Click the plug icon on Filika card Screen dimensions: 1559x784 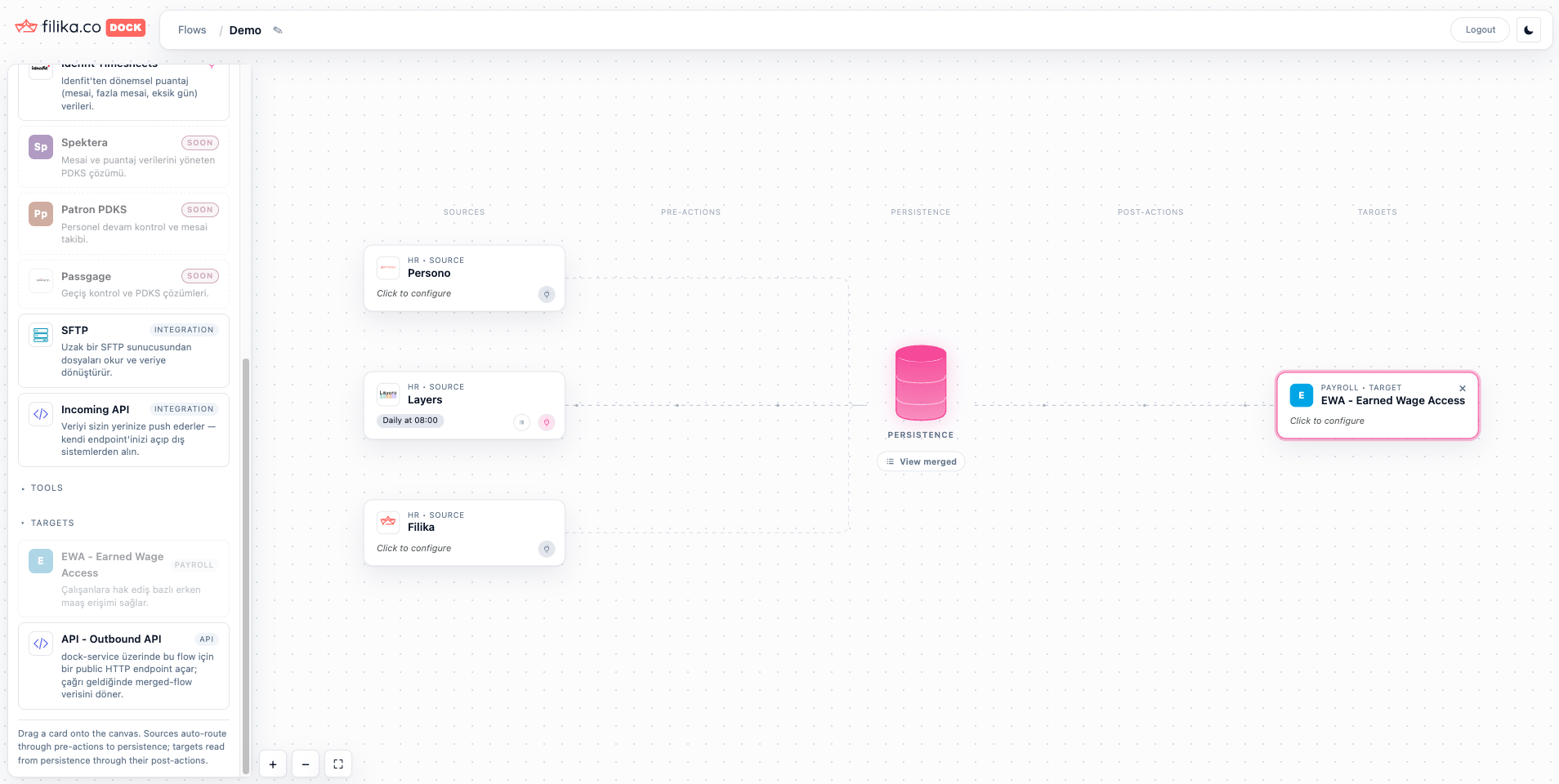[x=547, y=549]
